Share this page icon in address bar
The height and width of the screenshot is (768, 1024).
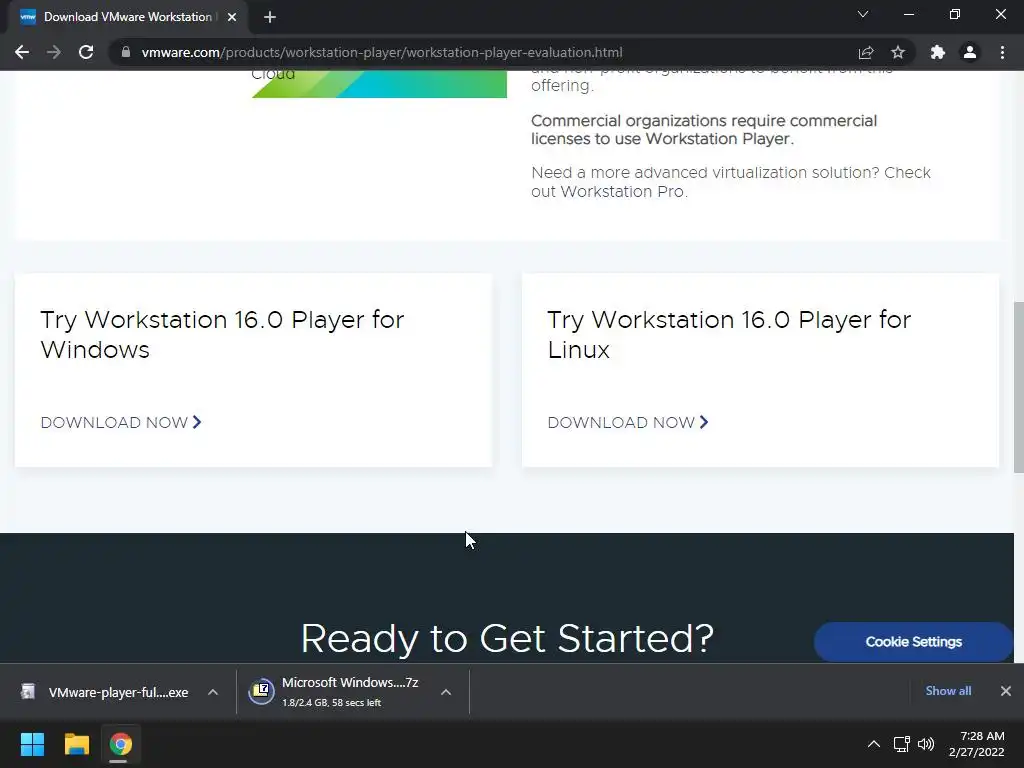coord(866,52)
